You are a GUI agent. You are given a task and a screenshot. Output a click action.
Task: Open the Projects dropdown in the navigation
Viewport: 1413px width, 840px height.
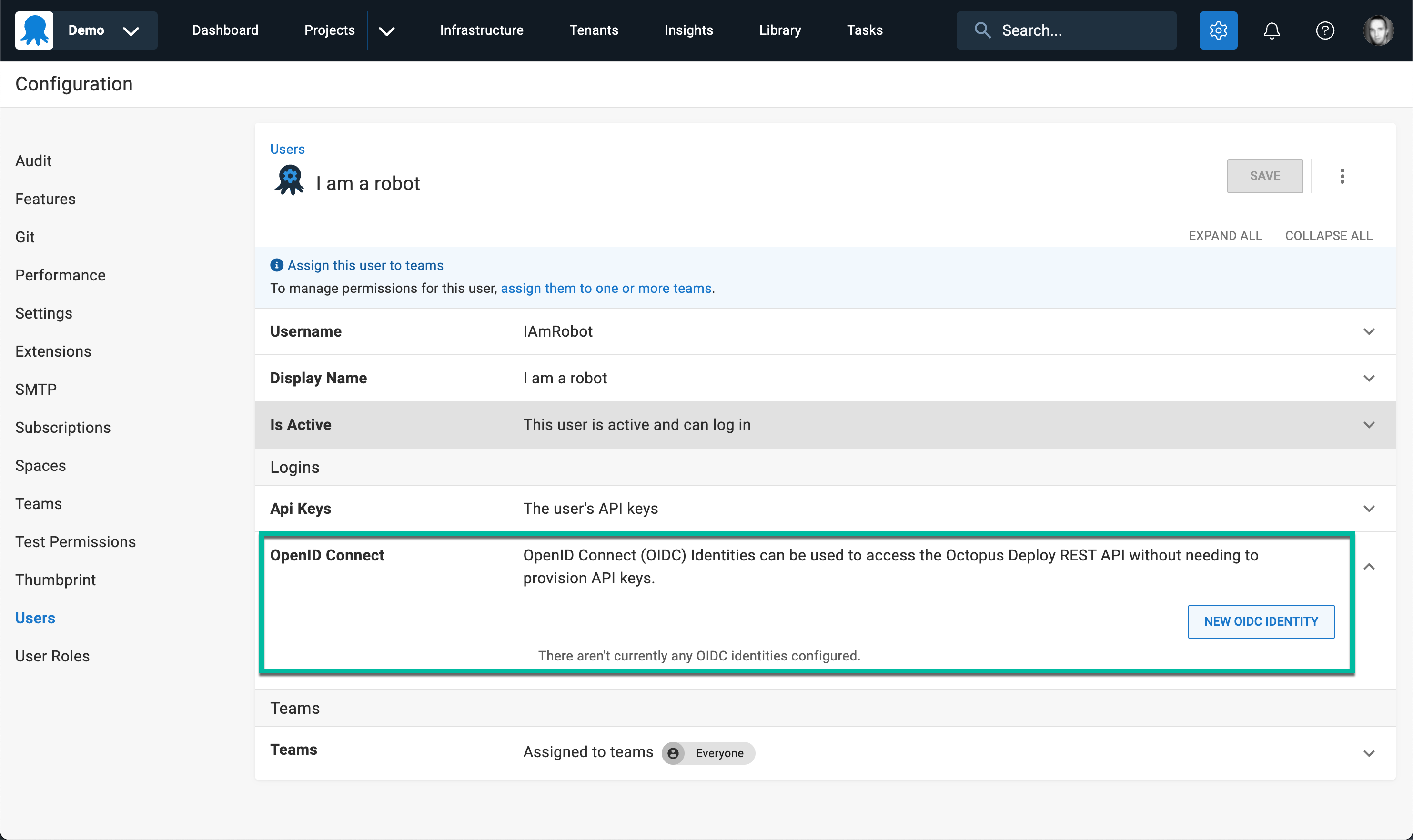coord(387,30)
